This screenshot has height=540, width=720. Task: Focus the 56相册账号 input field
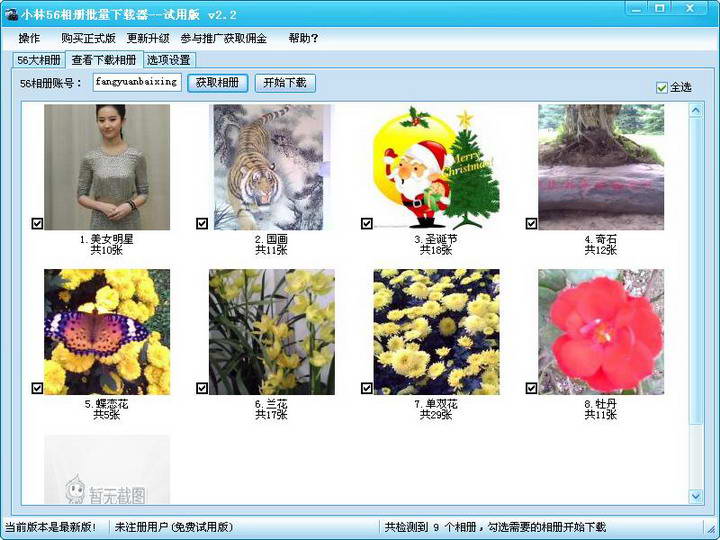[x=137, y=82]
